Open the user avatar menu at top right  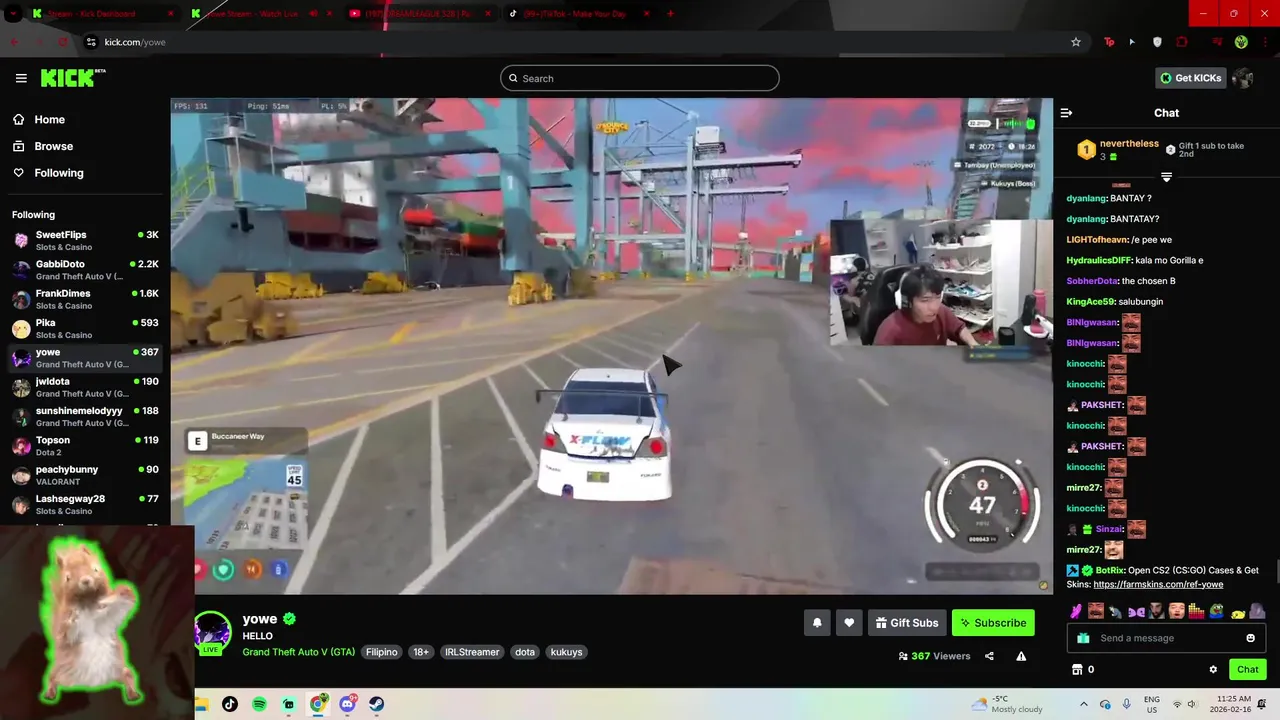coord(1243,78)
